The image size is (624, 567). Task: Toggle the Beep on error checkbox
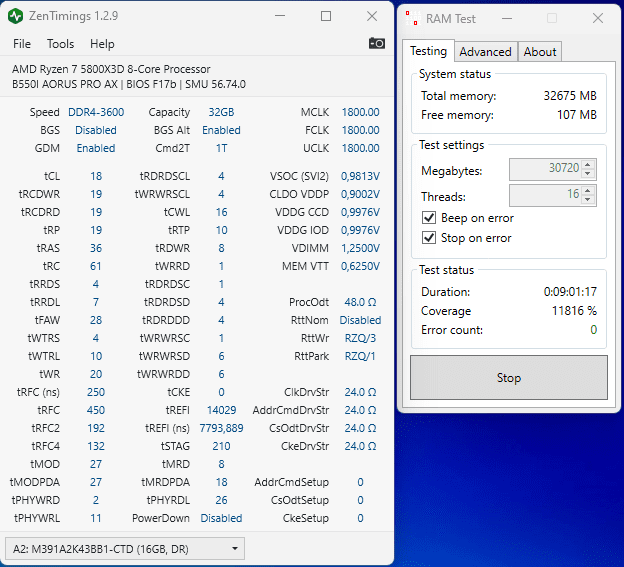tap(429, 218)
